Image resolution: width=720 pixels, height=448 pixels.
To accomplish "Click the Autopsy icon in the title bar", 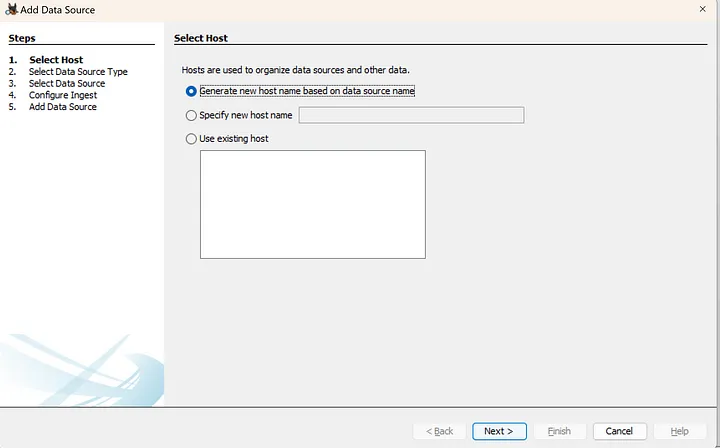I will pyautogui.click(x=11, y=9).
